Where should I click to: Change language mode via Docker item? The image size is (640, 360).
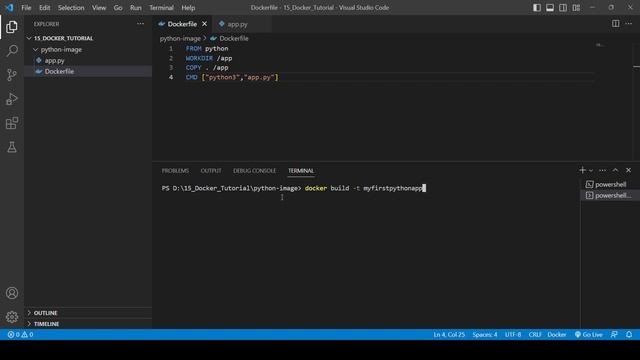[557, 335]
